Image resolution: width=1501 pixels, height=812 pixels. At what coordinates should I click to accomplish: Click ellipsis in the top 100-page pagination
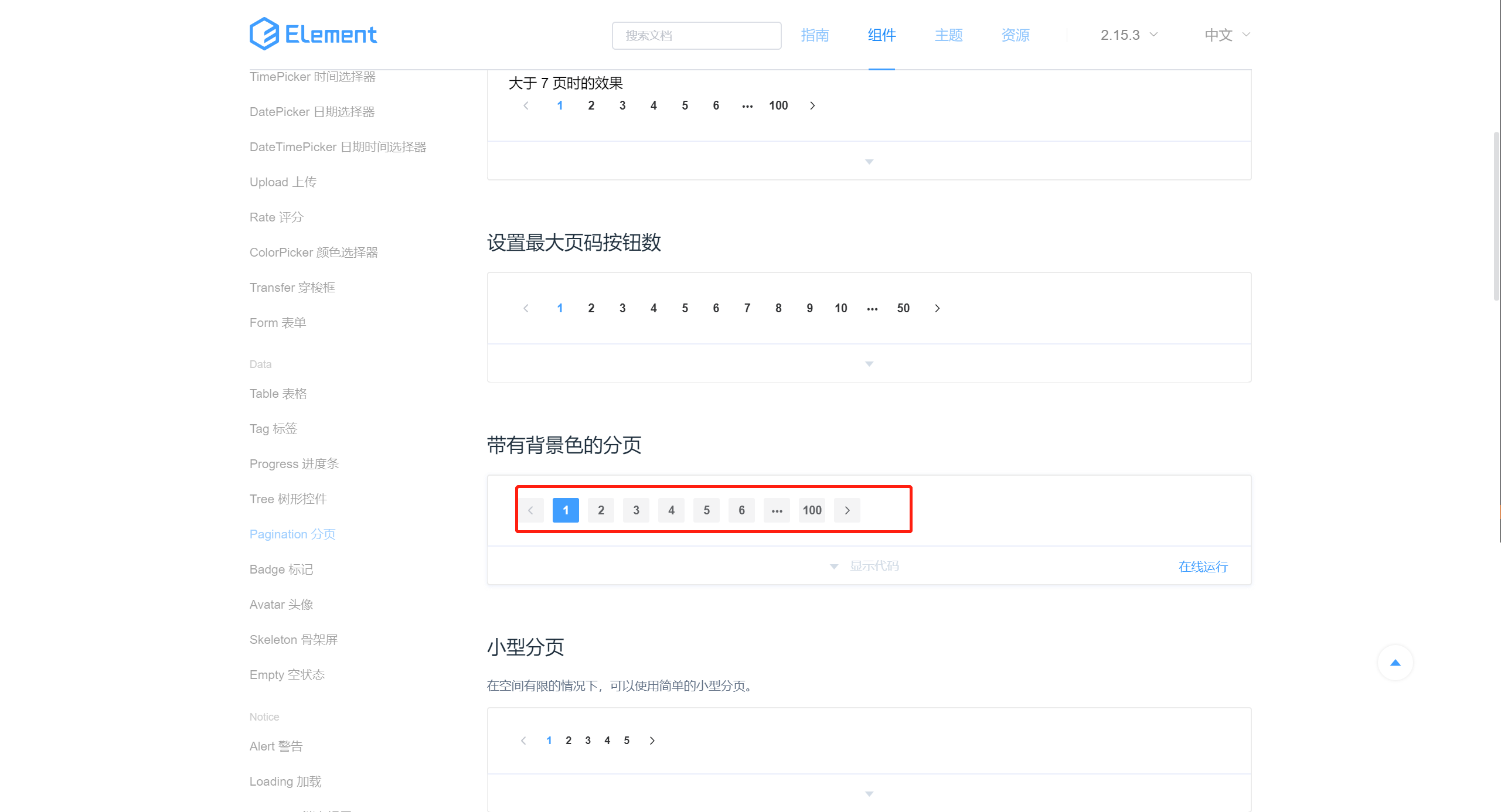click(x=747, y=105)
